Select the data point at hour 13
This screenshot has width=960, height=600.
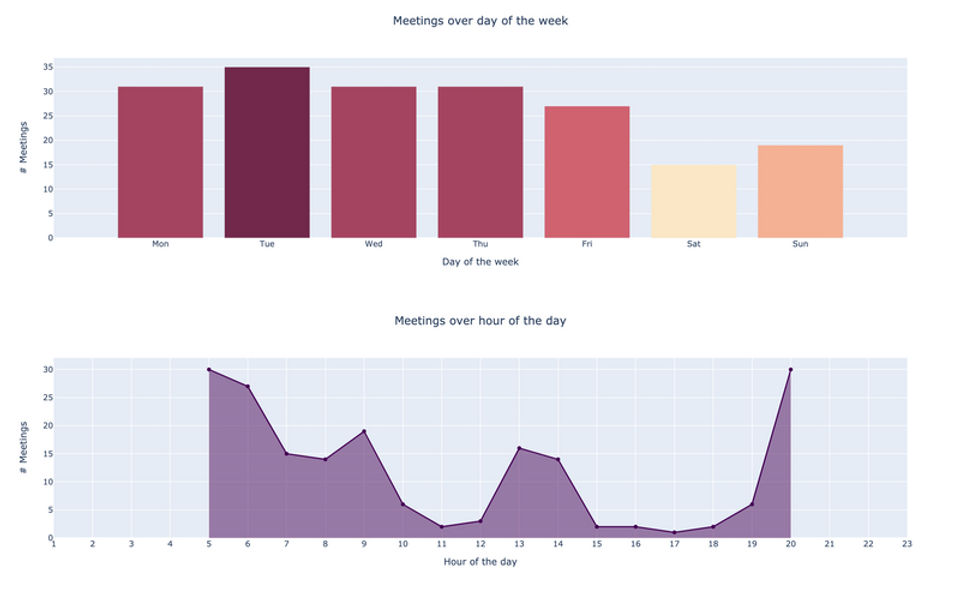[x=519, y=448]
